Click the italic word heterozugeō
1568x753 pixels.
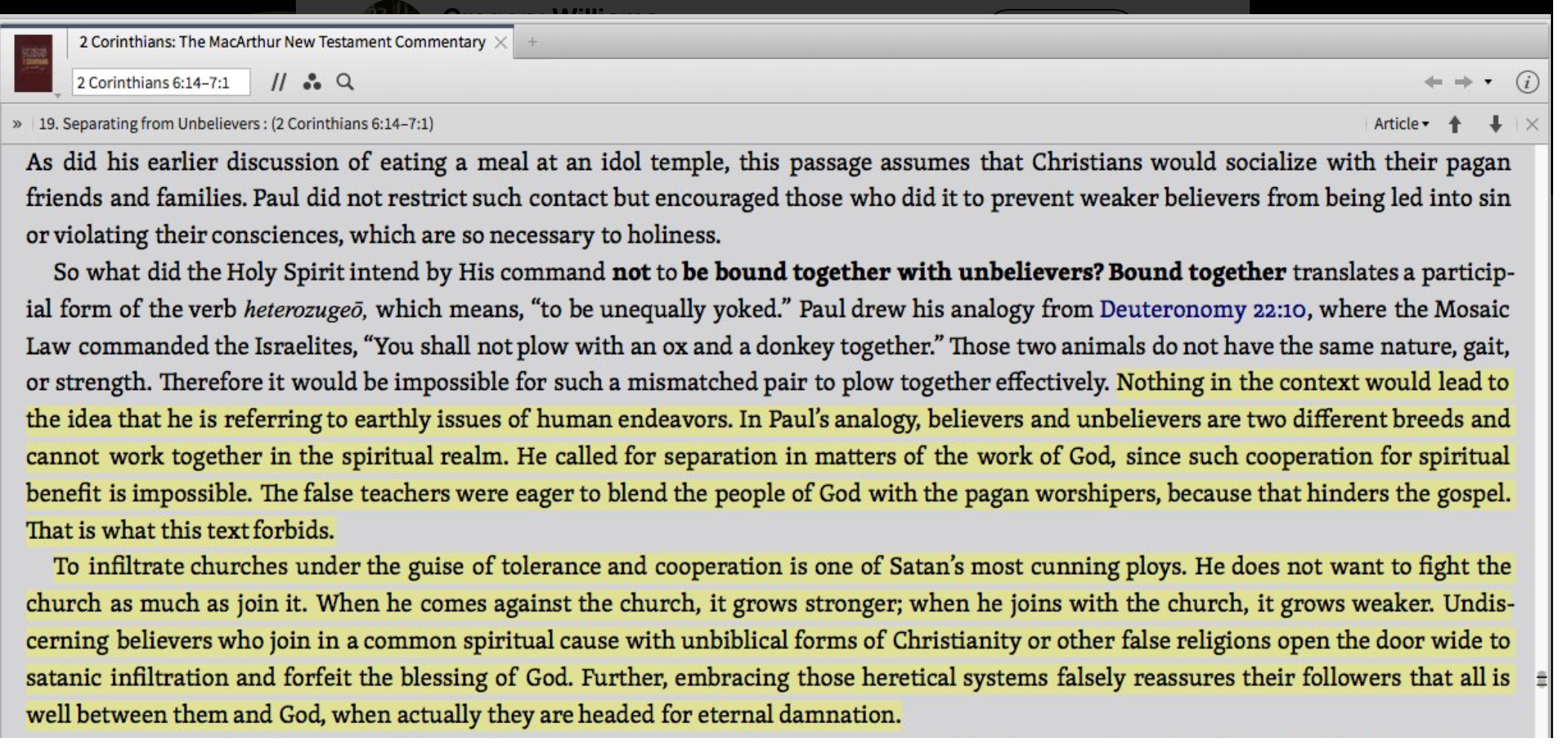point(305,309)
